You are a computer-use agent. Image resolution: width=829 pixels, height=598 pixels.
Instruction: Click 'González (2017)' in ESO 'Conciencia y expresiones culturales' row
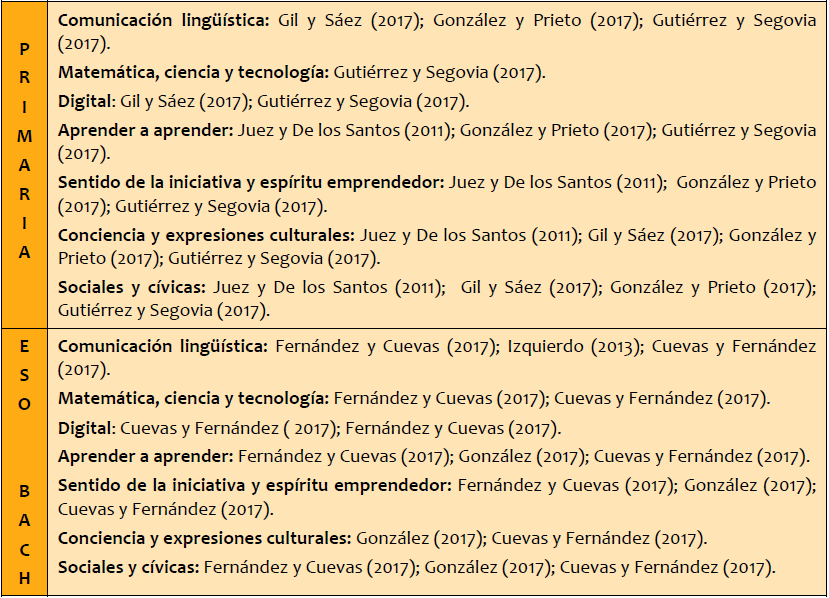click(x=419, y=539)
